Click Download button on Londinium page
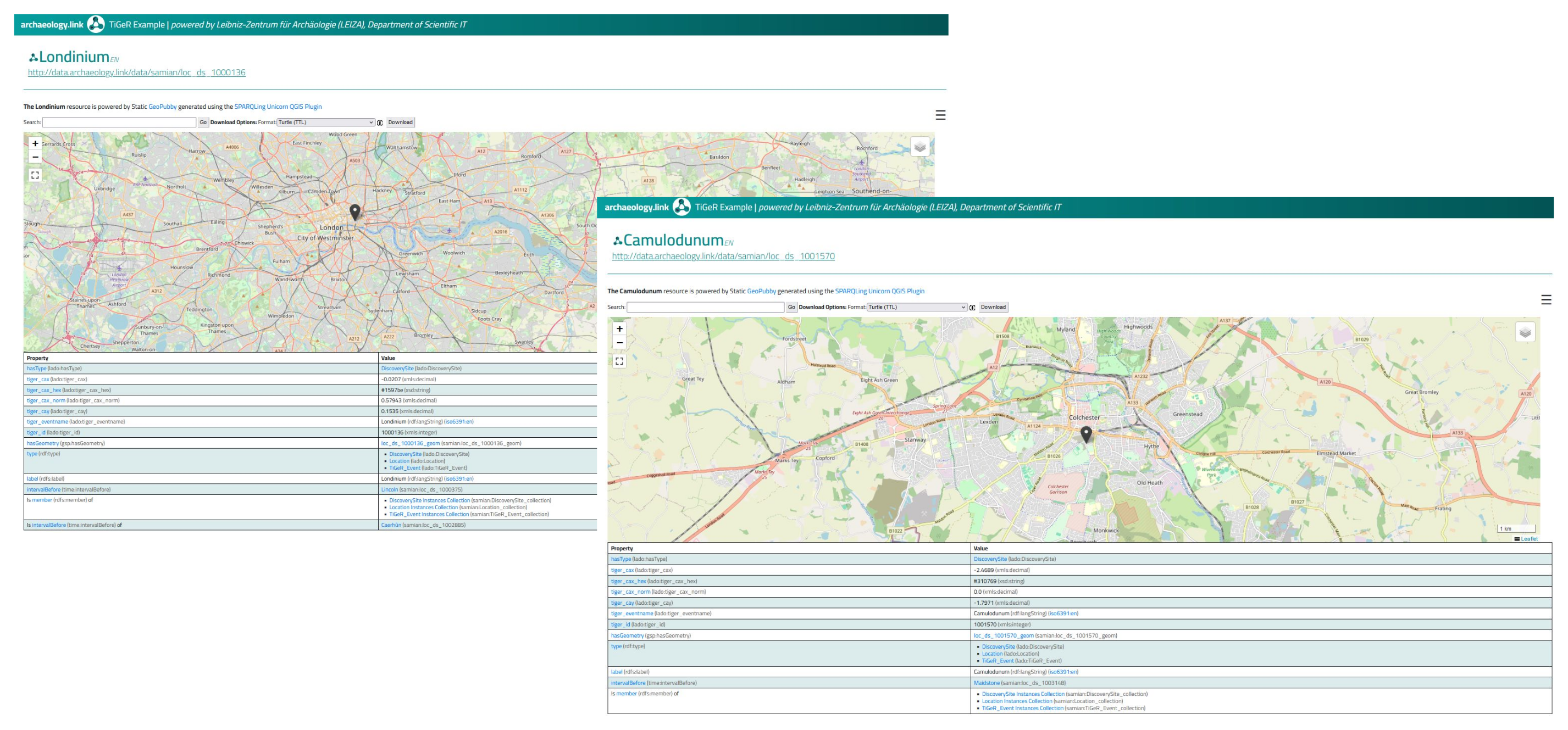The width and height of the screenshot is (1568, 730). coord(401,122)
